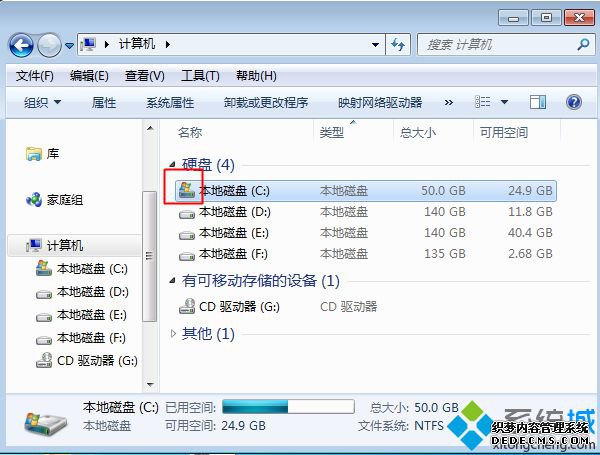Sort by the 可用空间 column header

(504, 133)
